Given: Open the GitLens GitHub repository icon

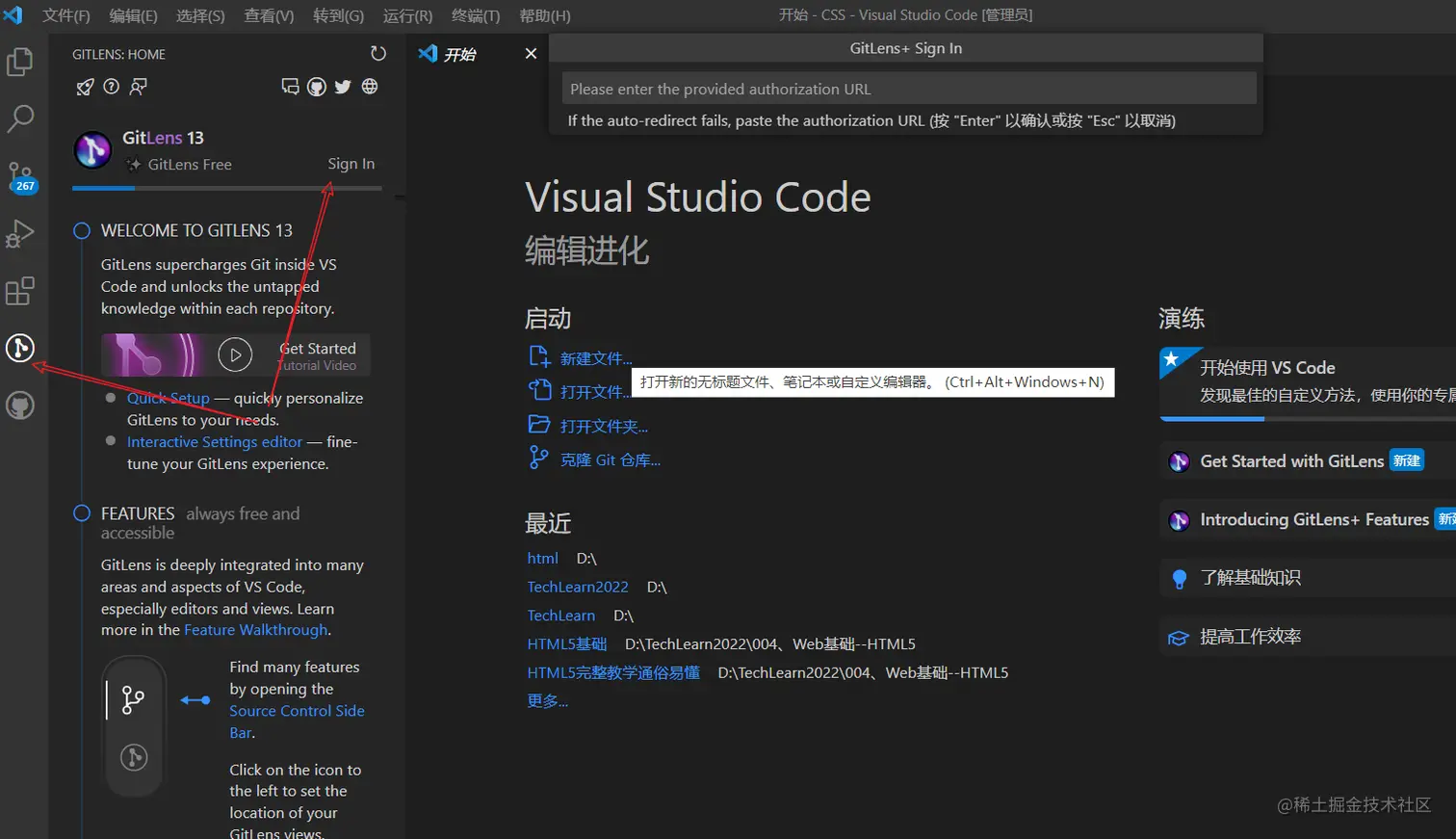Looking at the screenshot, I should [317, 87].
